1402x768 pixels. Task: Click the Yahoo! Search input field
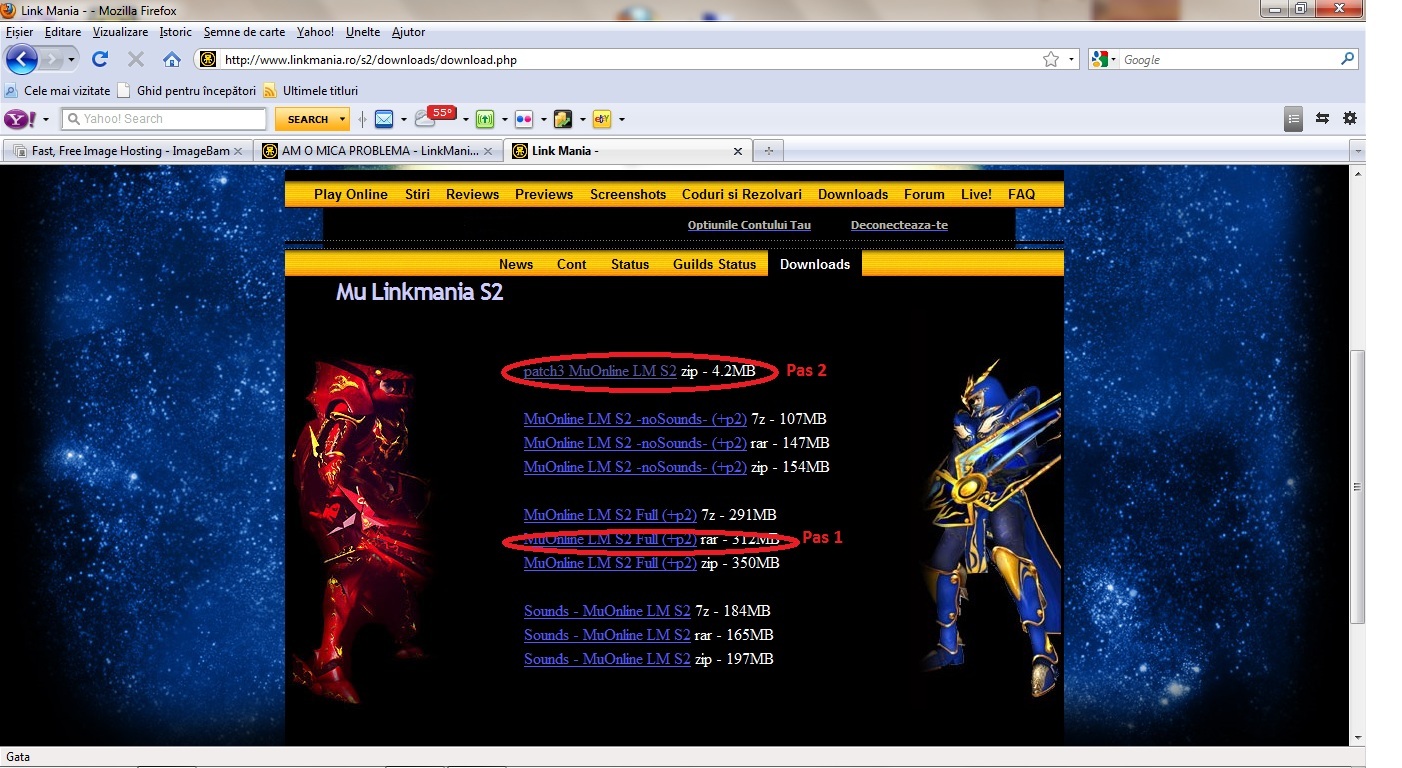click(163, 119)
